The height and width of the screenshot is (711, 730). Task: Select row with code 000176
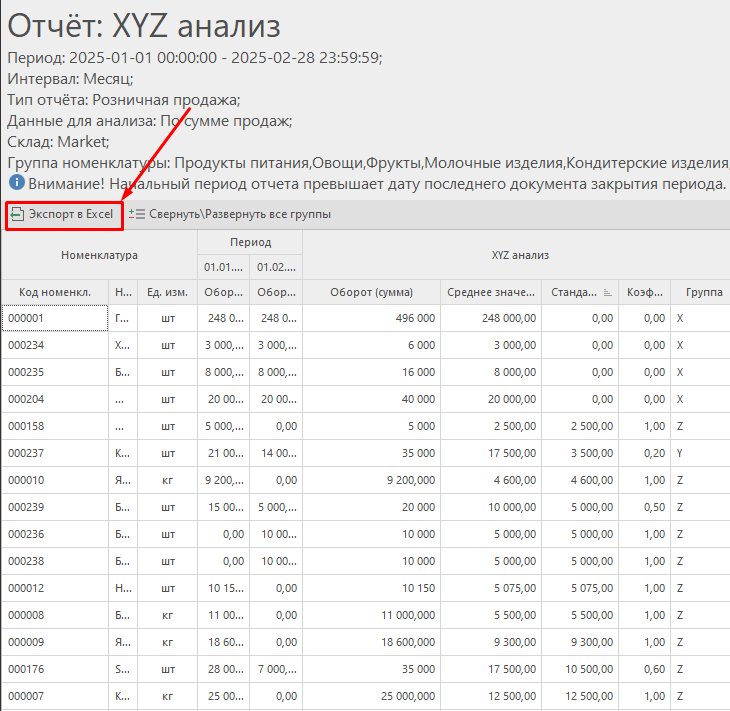55,669
